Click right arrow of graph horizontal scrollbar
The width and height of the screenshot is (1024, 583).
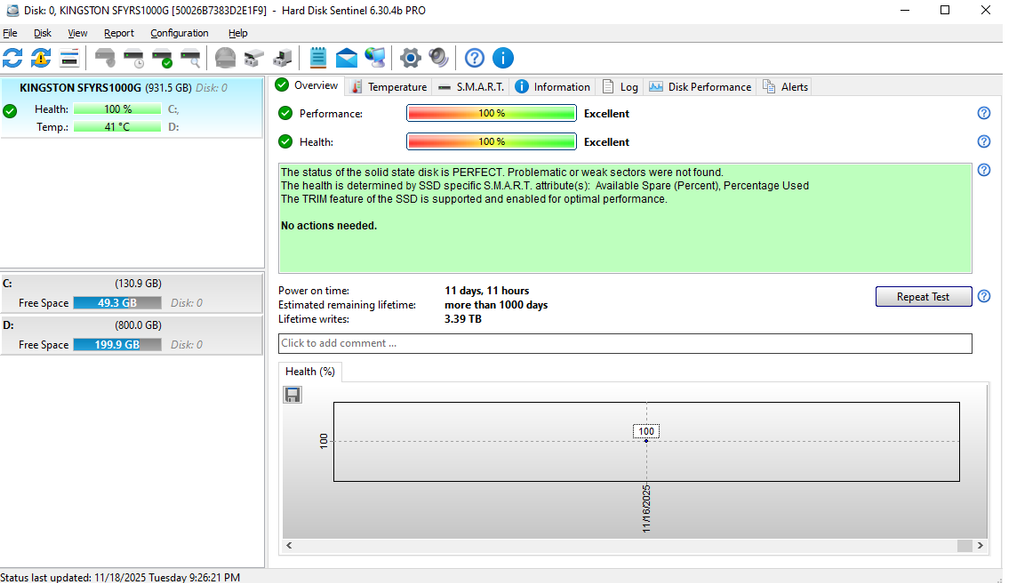pos(981,546)
